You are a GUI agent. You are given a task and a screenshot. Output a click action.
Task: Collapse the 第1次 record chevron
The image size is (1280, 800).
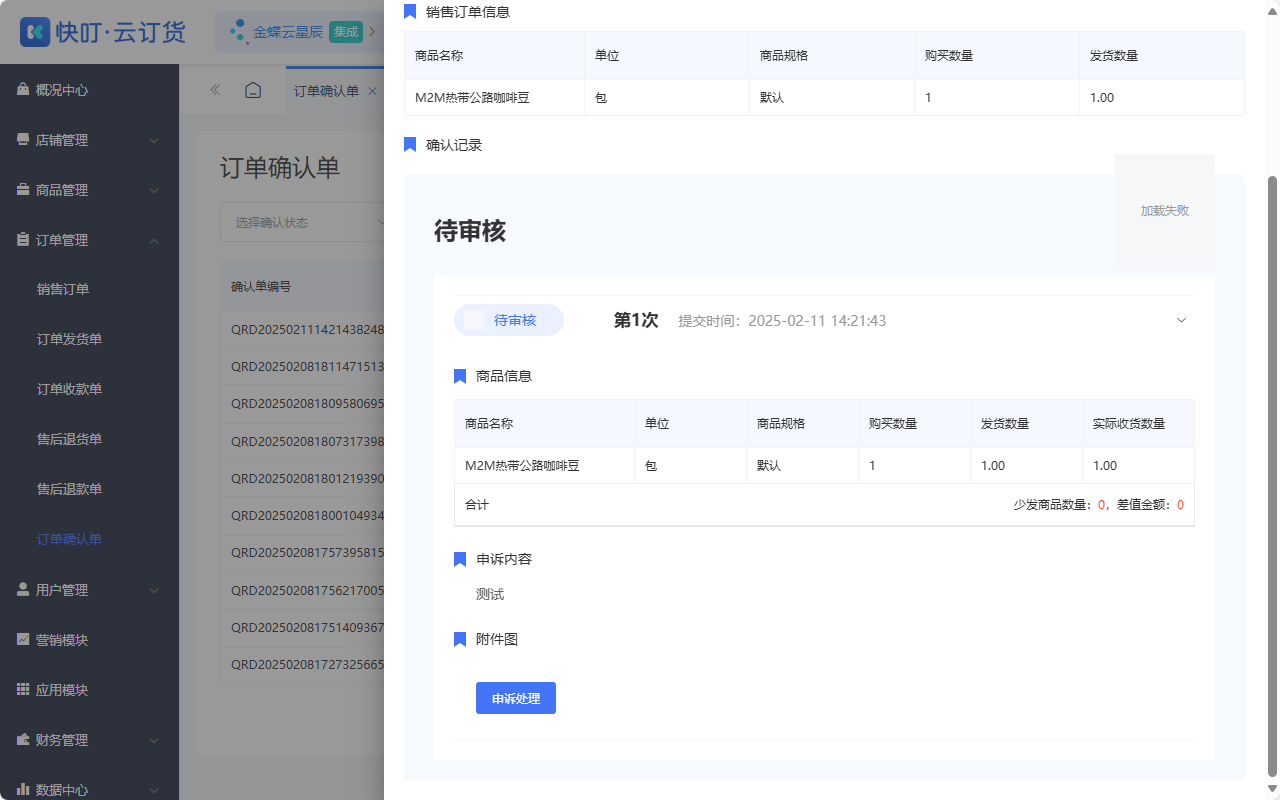coord(1181,320)
